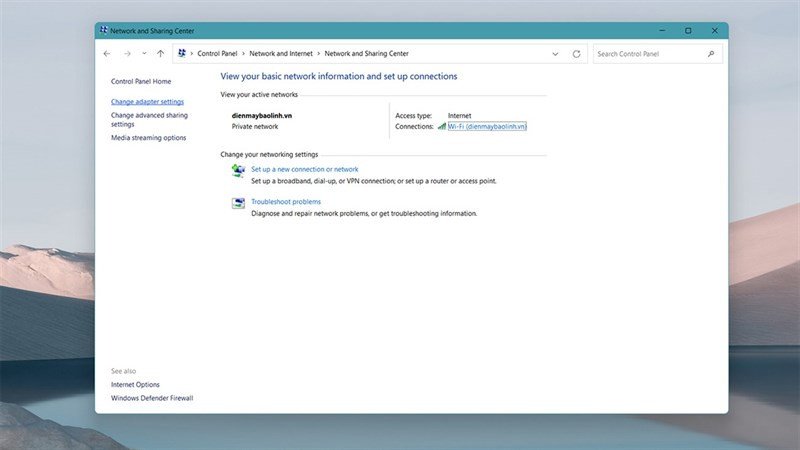Click the new connection setup icon
Image resolution: width=800 pixels, height=450 pixels.
pyautogui.click(x=238, y=170)
